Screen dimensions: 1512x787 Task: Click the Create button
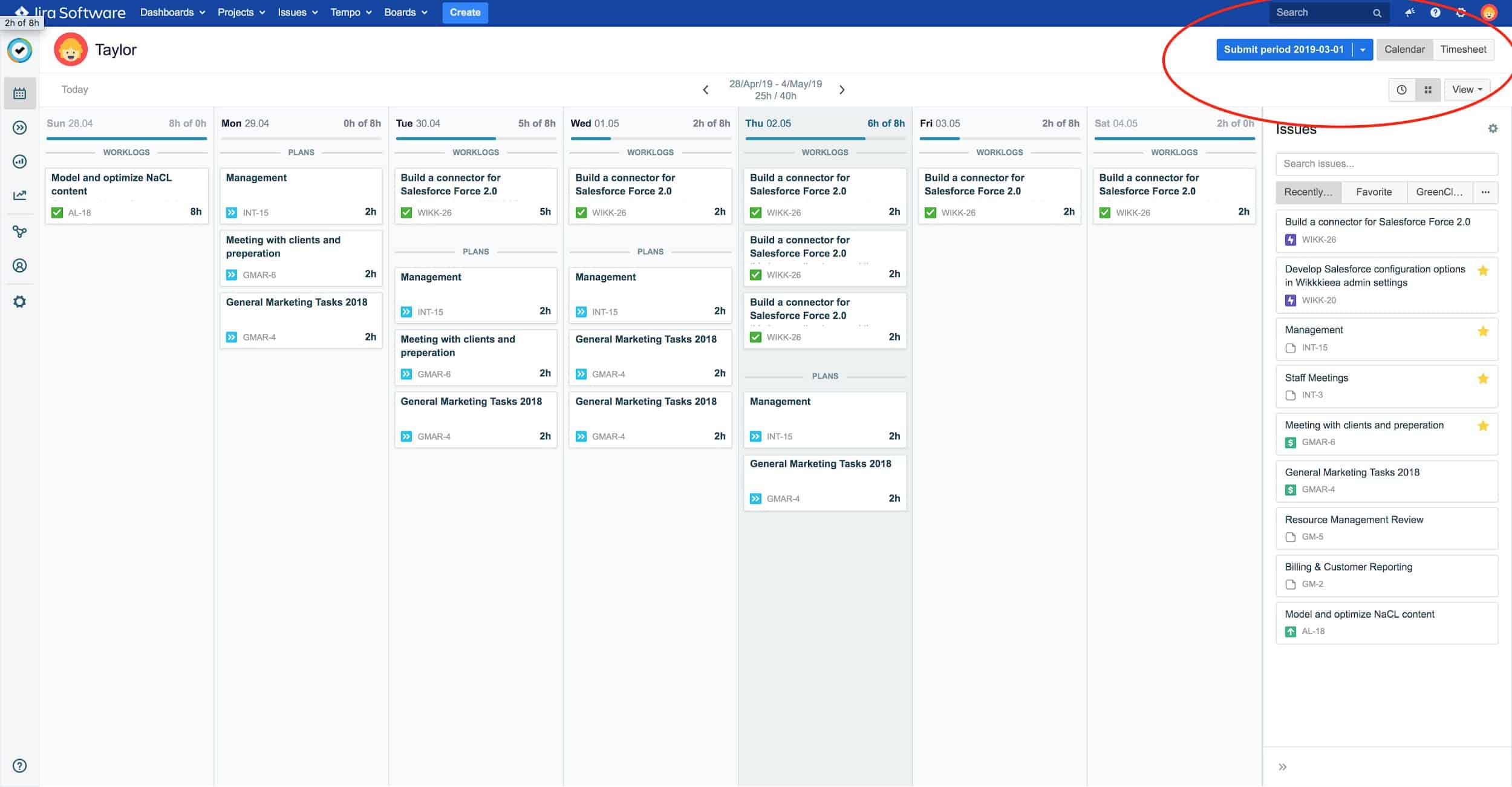tap(465, 13)
